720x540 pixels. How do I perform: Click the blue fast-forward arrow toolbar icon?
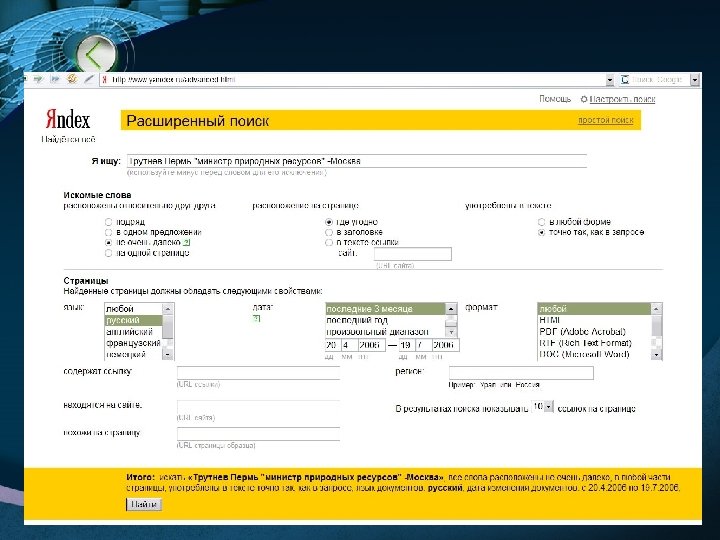point(55,79)
